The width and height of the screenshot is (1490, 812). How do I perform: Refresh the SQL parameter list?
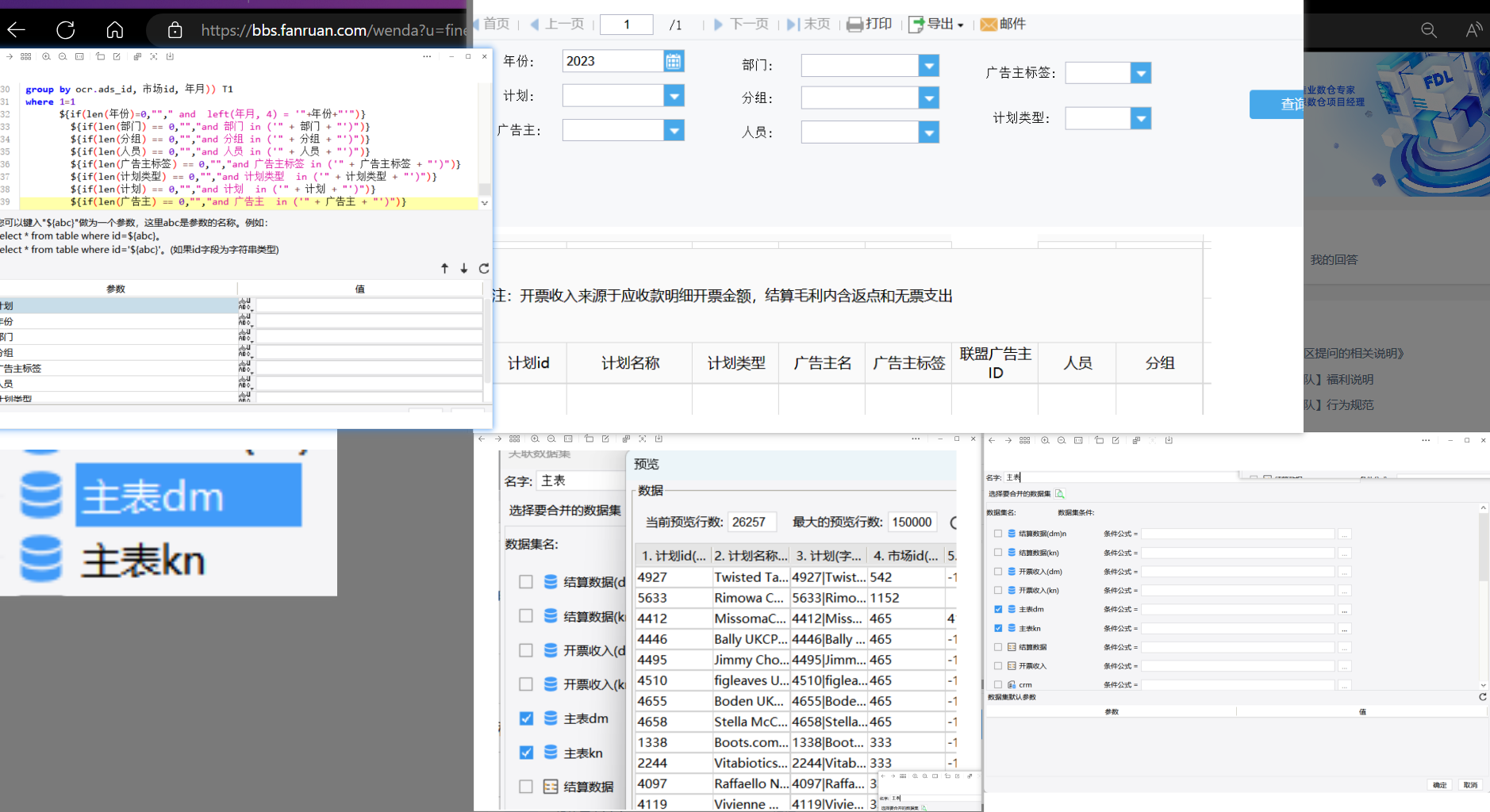[484, 269]
